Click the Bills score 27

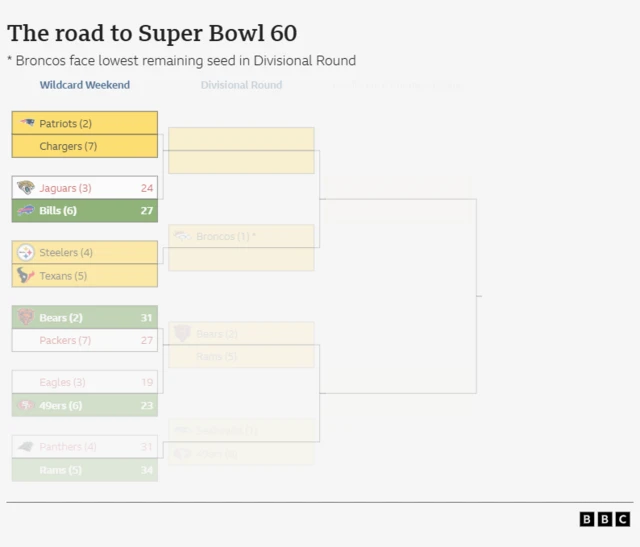pyautogui.click(x=147, y=211)
